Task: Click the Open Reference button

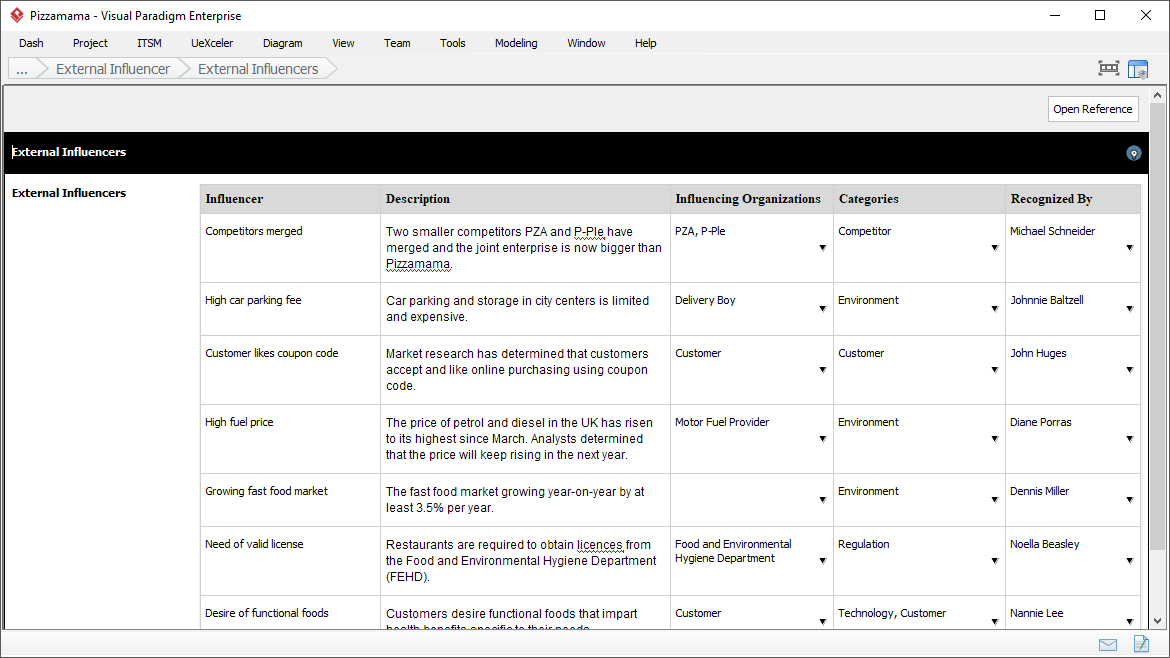Action: coord(1092,109)
